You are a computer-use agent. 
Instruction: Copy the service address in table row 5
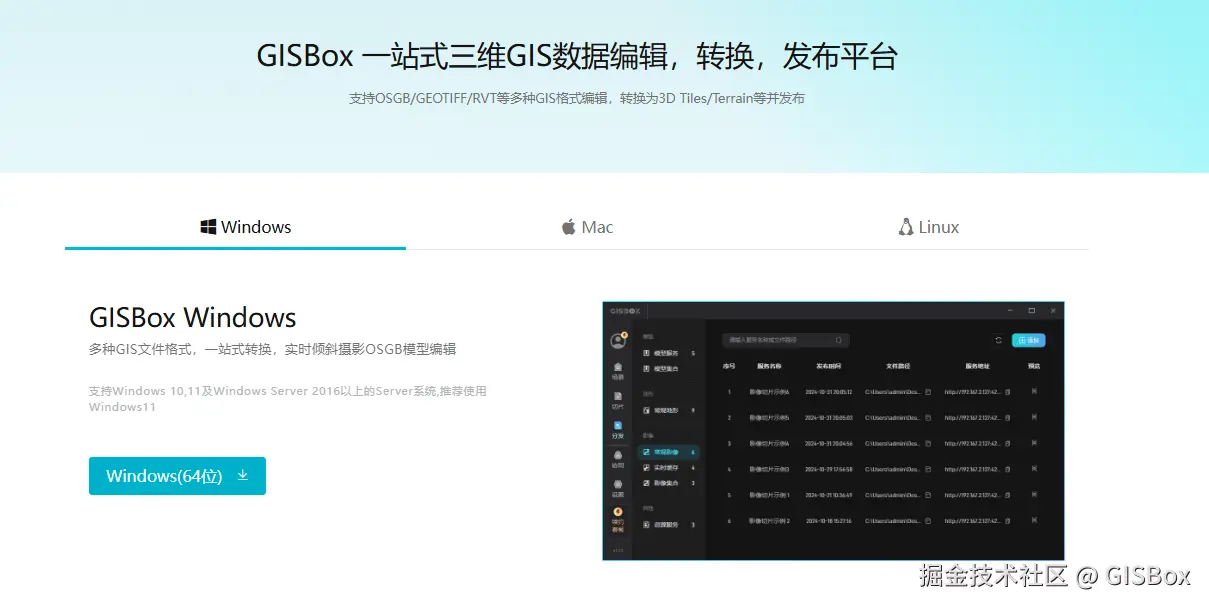pos(1007,495)
